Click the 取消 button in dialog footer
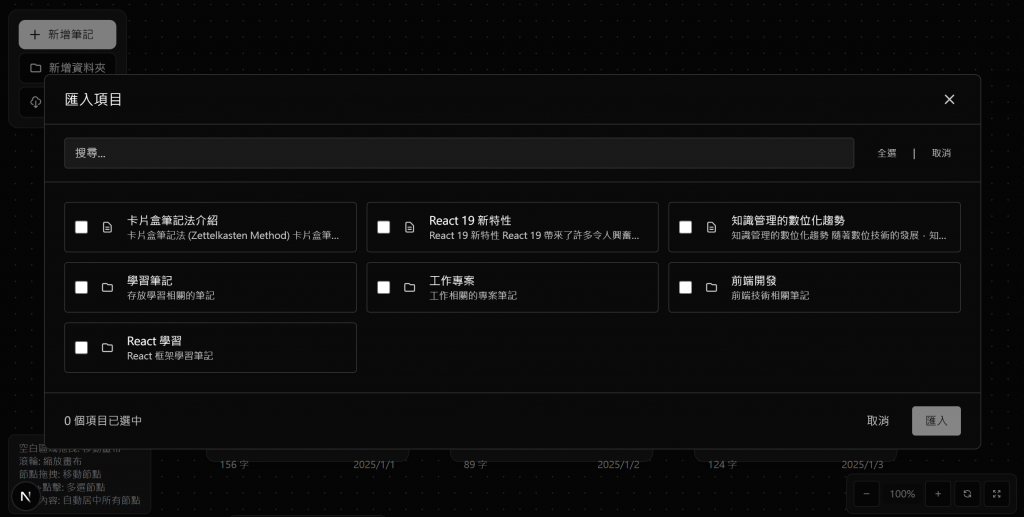The height and width of the screenshot is (517, 1024). [878, 421]
